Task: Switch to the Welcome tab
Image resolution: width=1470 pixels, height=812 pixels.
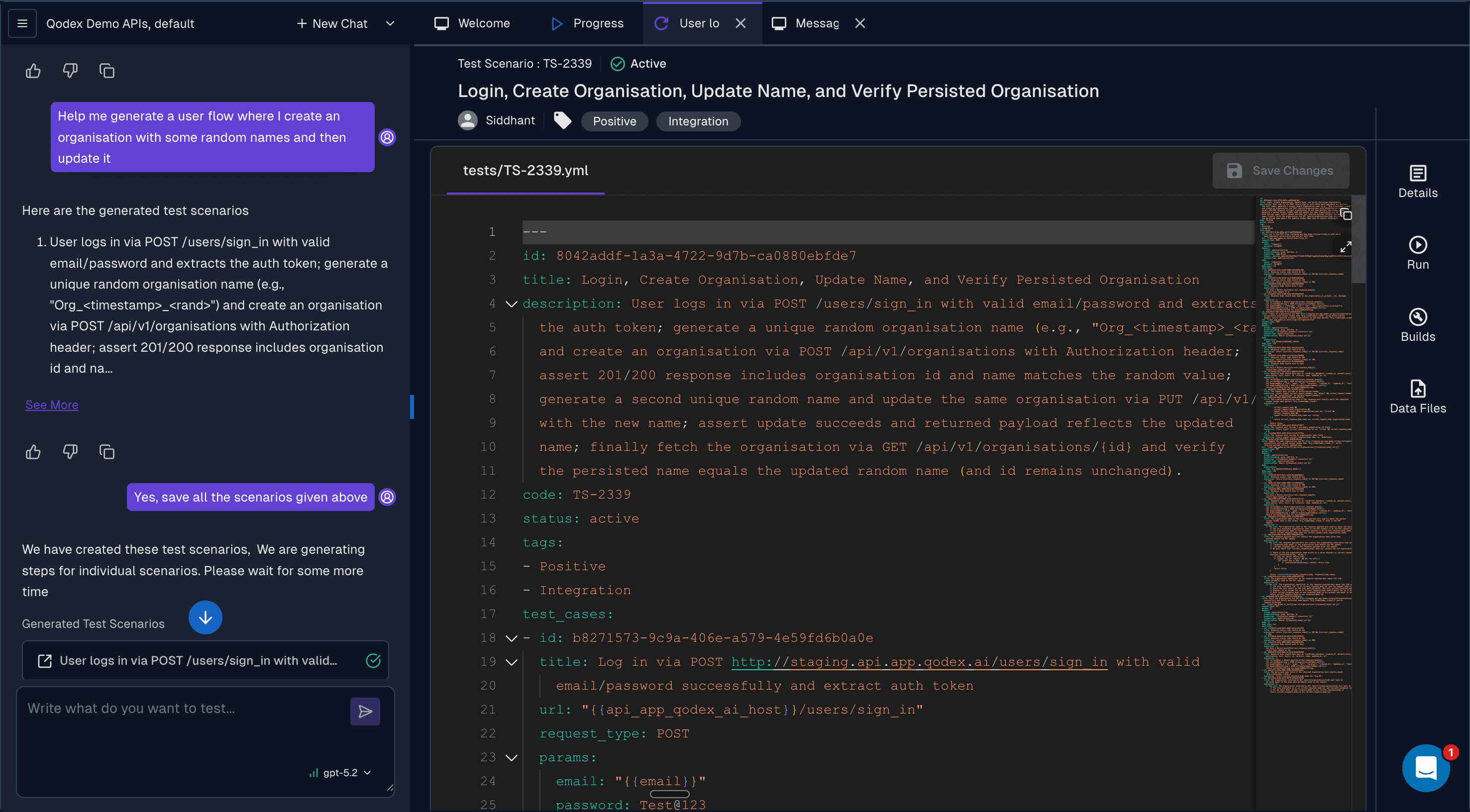Action: click(x=473, y=23)
